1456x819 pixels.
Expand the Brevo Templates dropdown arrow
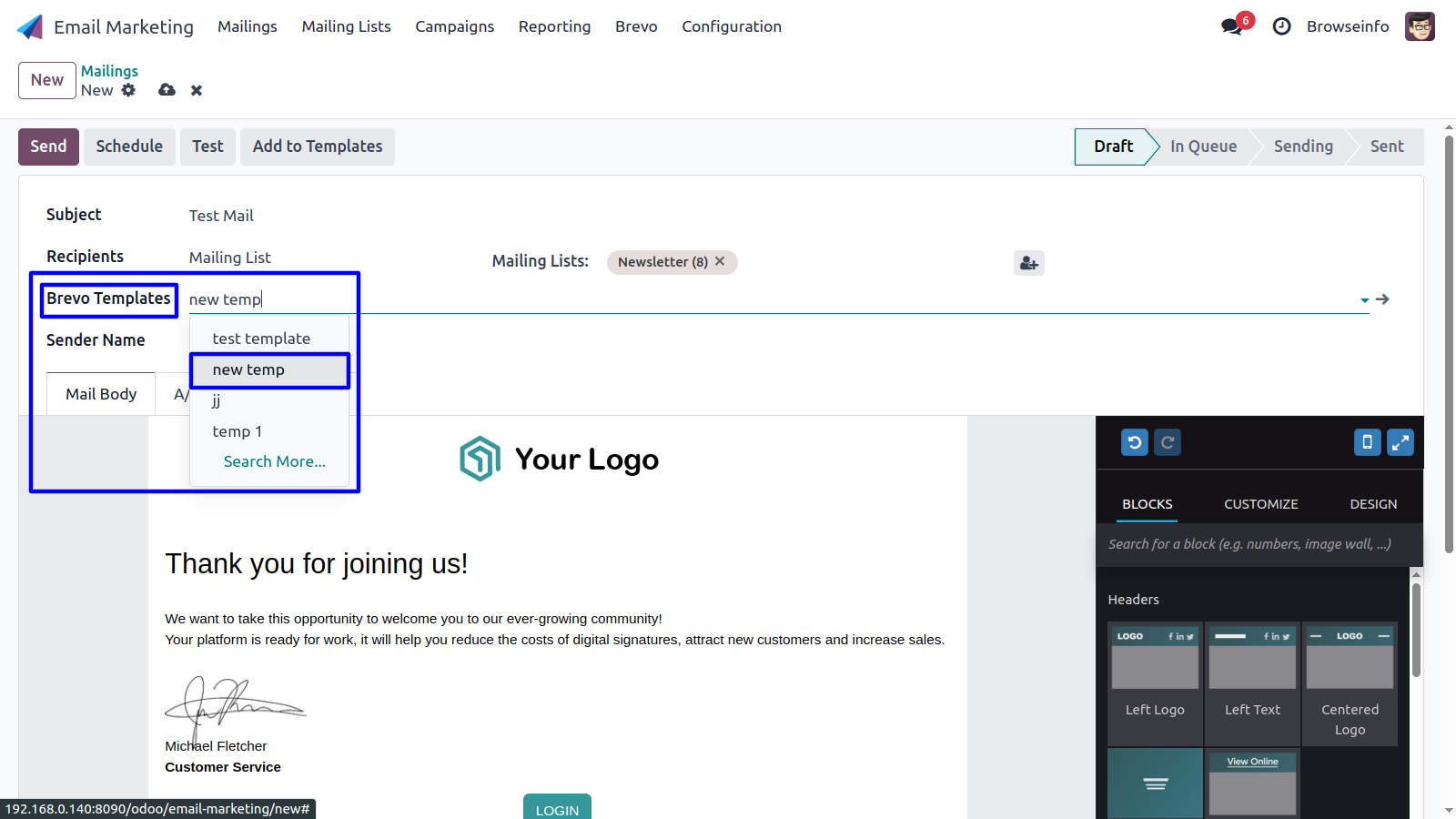click(x=1364, y=299)
